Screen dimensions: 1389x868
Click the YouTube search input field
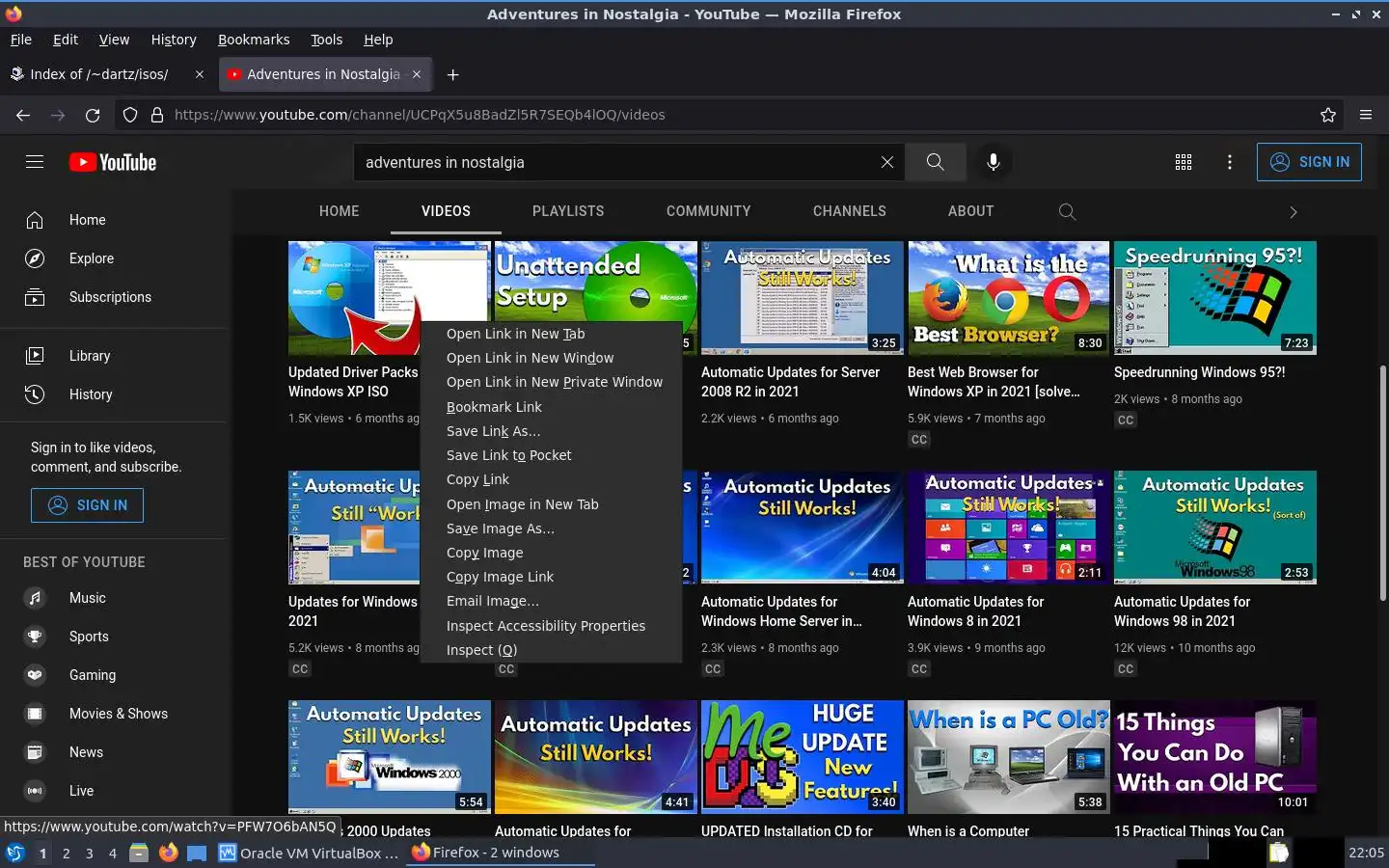click(617, 162)
